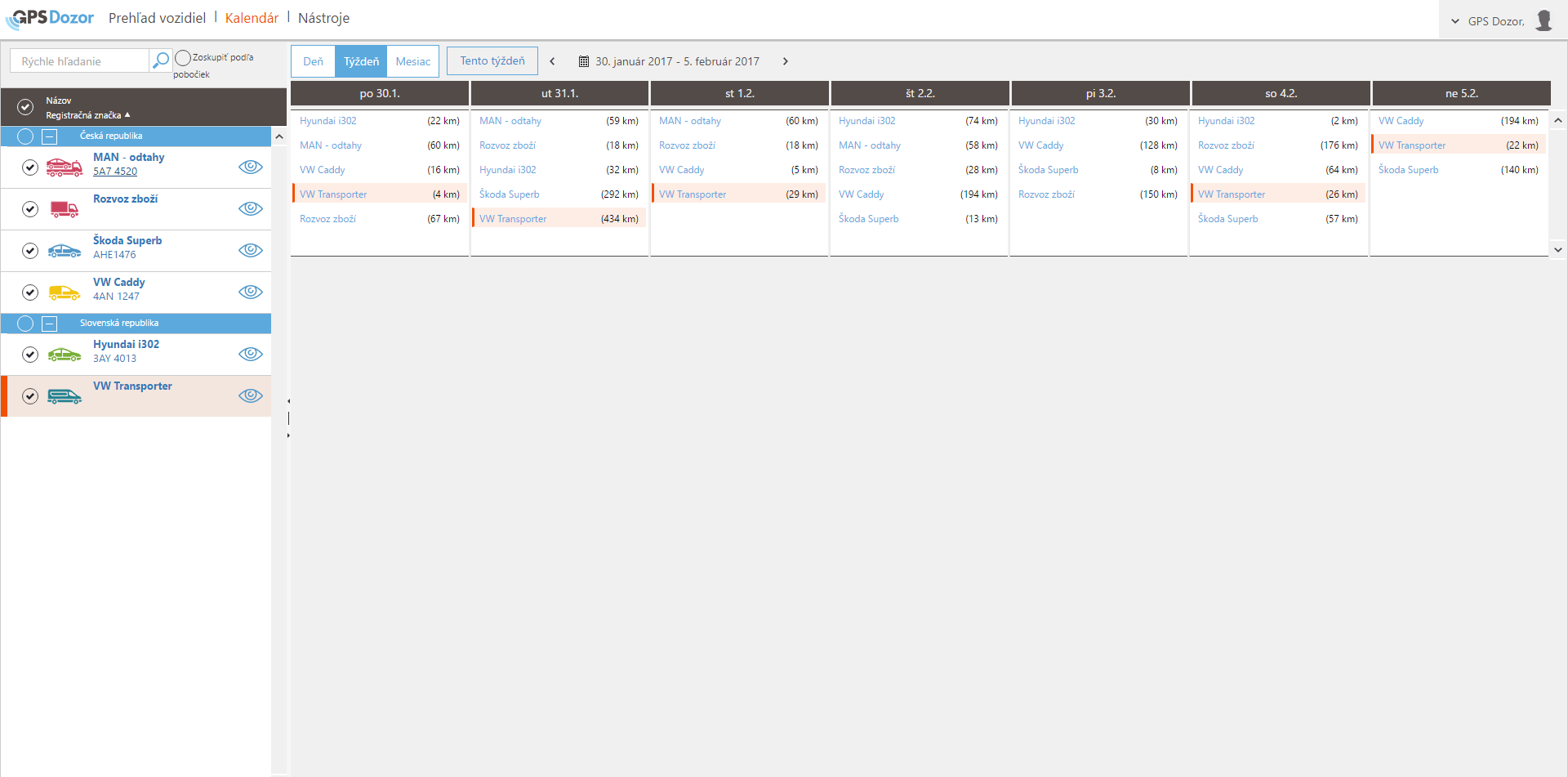Focus the Rýchle hľadanie search field
This screenshot has width=1568, height=777.
[x=80, y=61]
